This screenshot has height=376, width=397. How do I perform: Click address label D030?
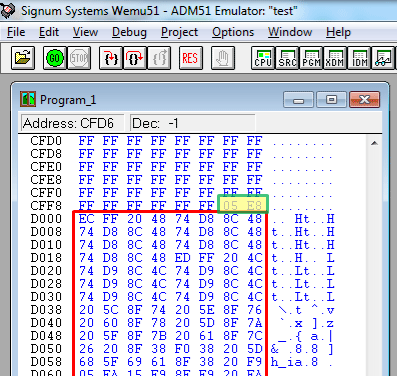pyautogui.click(x=46, y=297)
